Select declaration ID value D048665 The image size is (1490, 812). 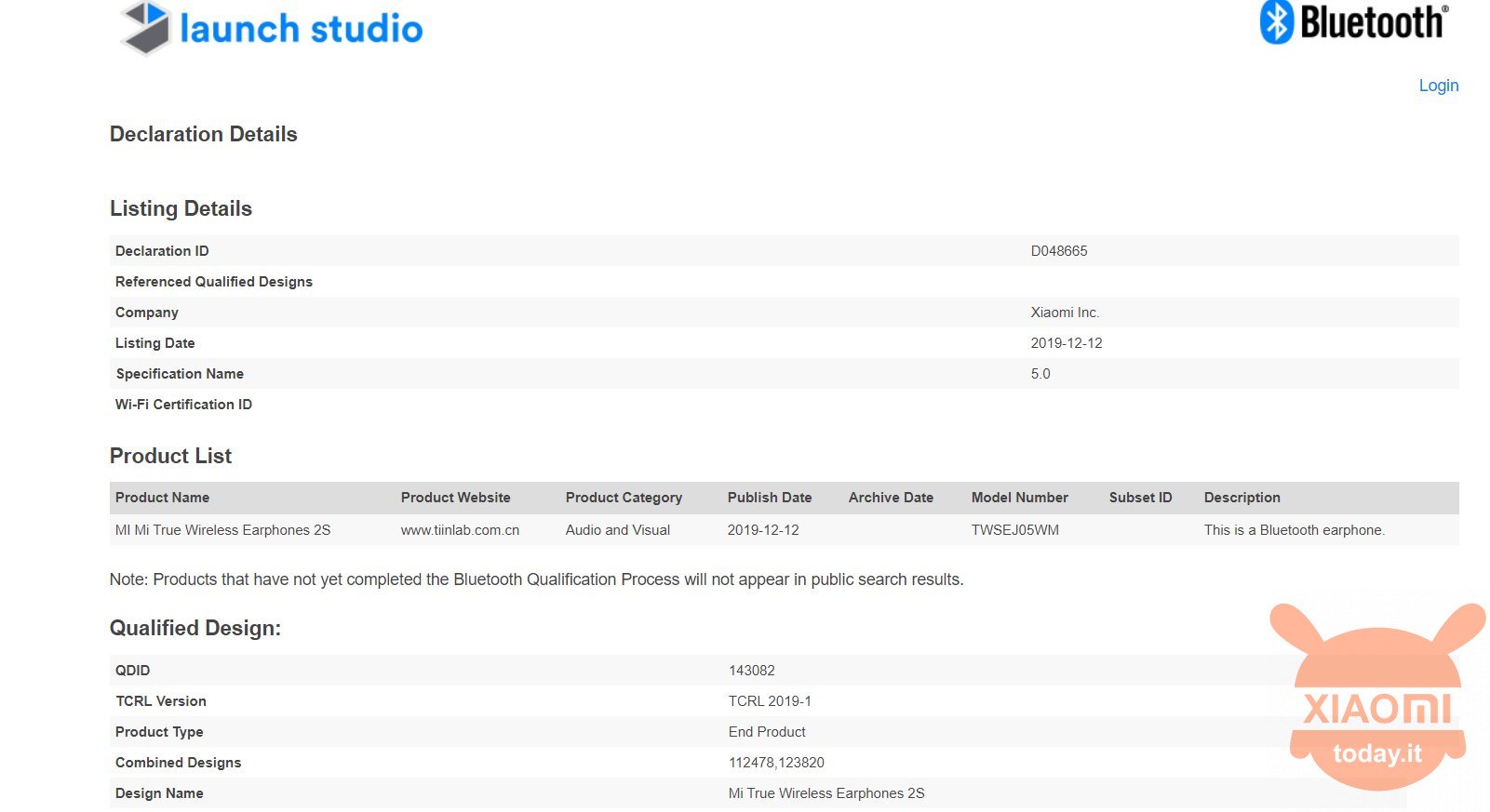[1059, 251]
